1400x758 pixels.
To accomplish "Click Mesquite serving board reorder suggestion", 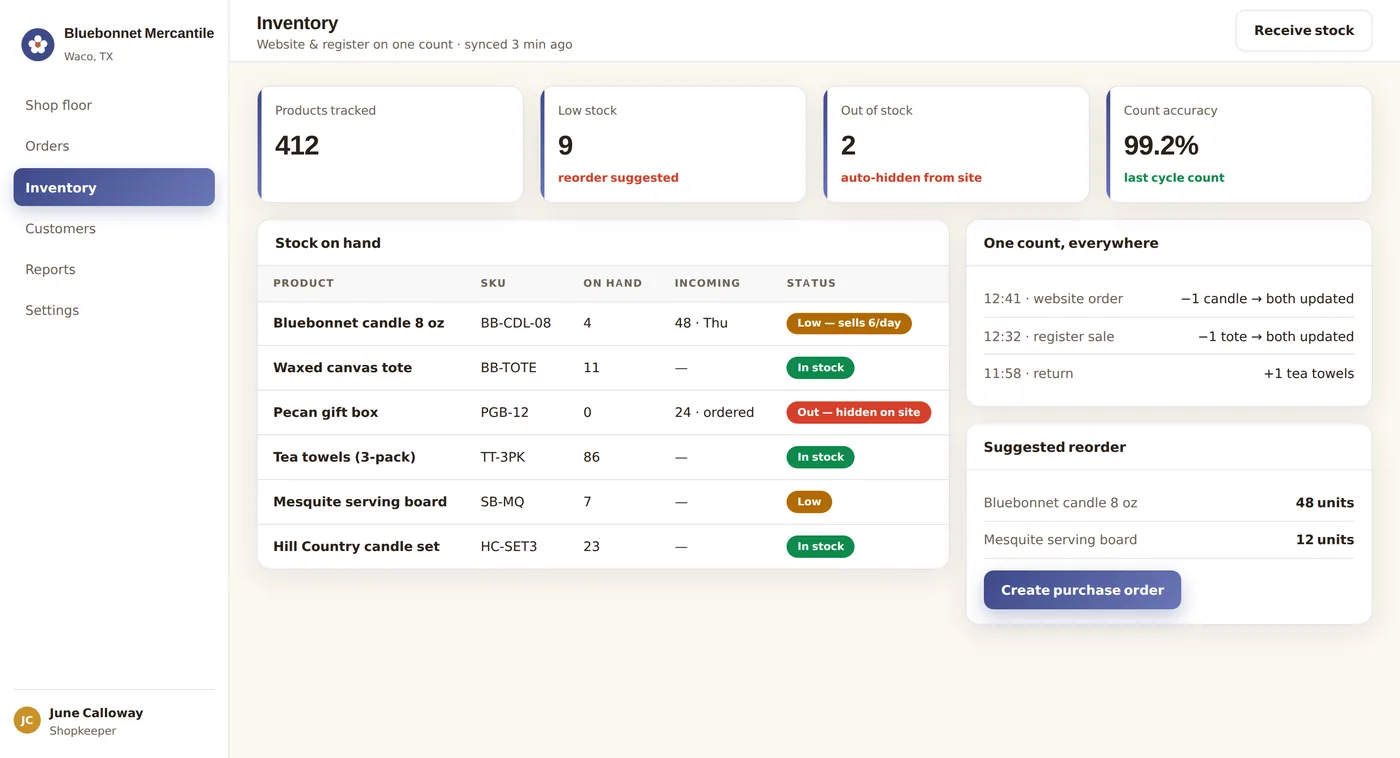I will coord(1168,539).
